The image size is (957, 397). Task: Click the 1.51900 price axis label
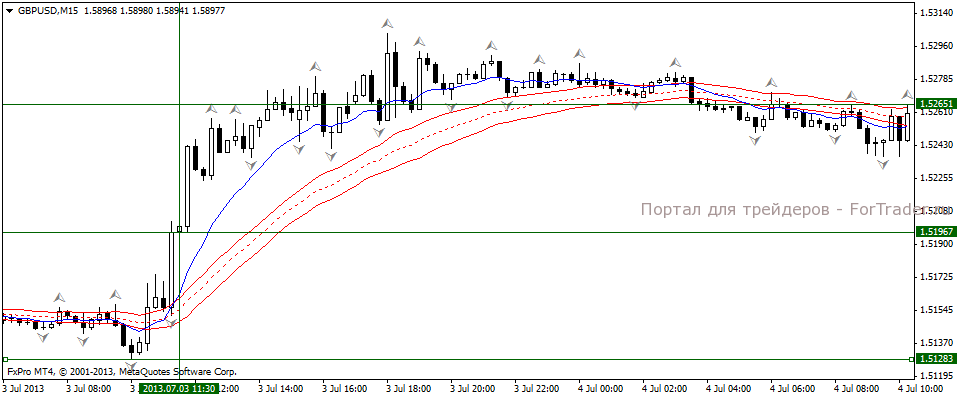pos(937,244)
